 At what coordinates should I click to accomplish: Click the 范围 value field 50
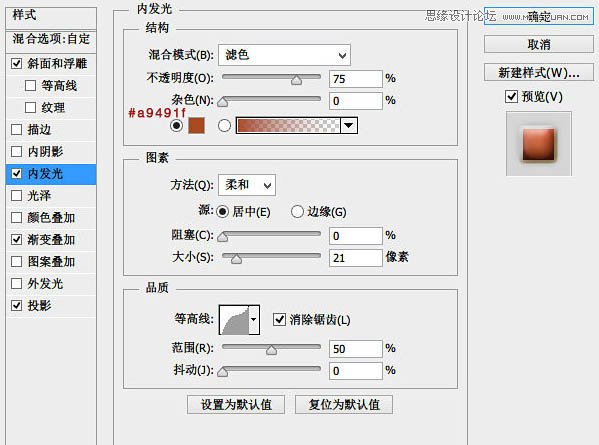[x=356, y=349]
